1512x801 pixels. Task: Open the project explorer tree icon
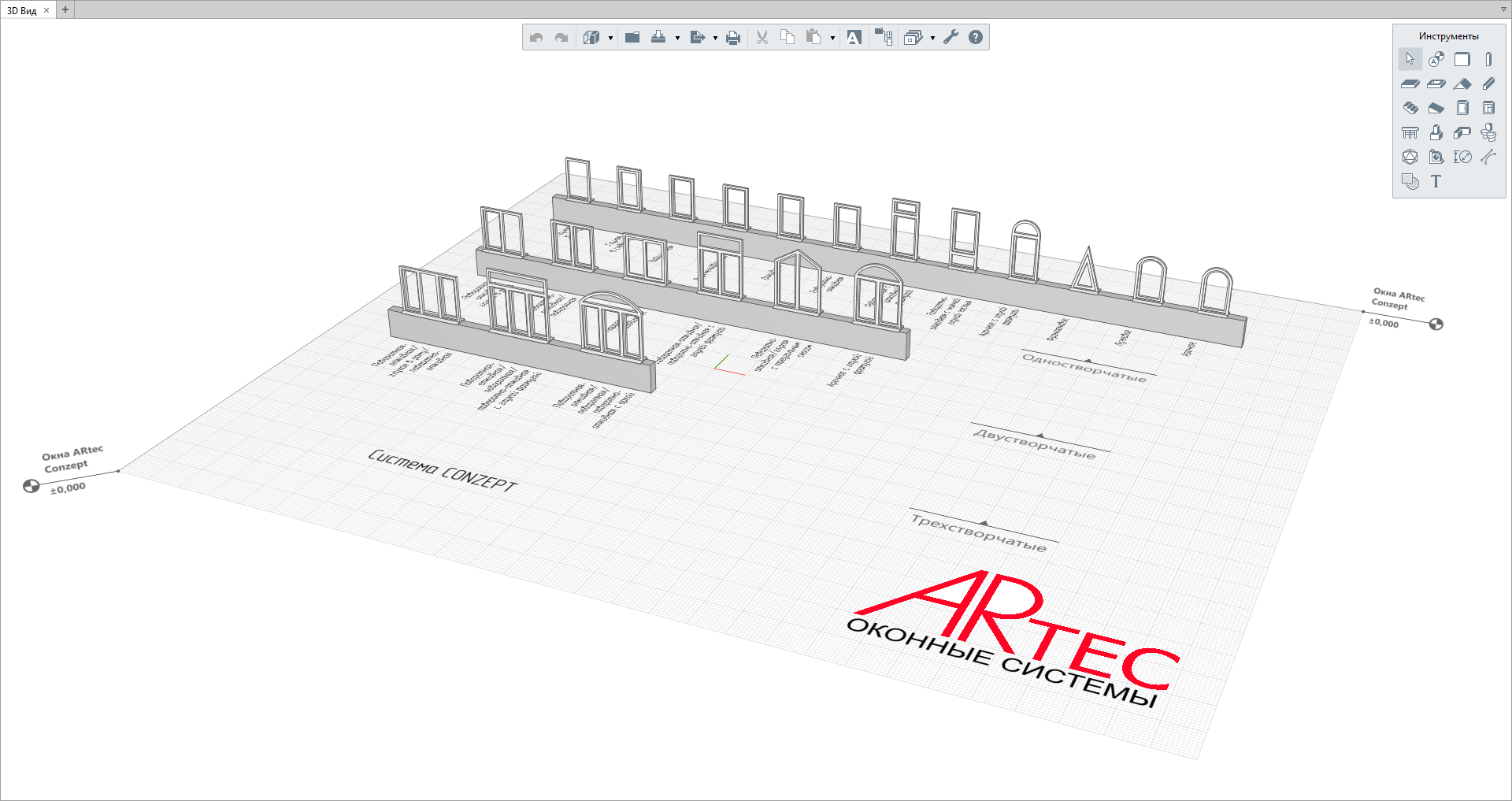[x=884, y=37]
